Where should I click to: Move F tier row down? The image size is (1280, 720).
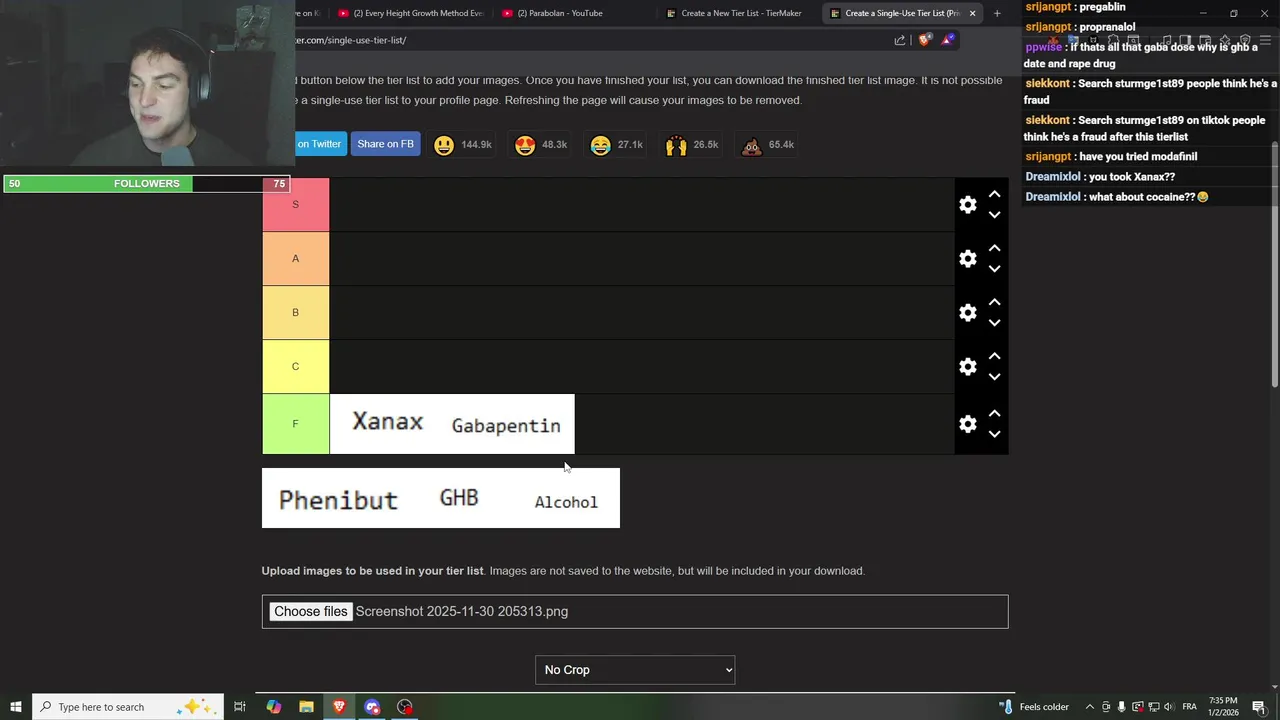[x=994, y=434]
